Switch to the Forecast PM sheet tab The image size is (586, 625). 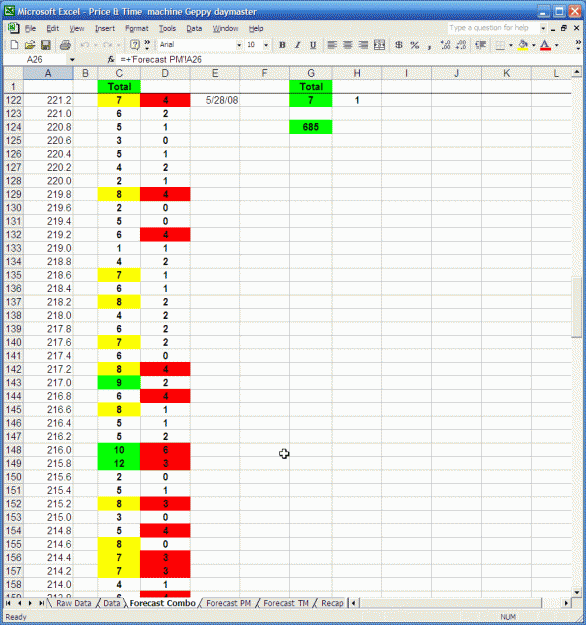(x=228, y=603)
